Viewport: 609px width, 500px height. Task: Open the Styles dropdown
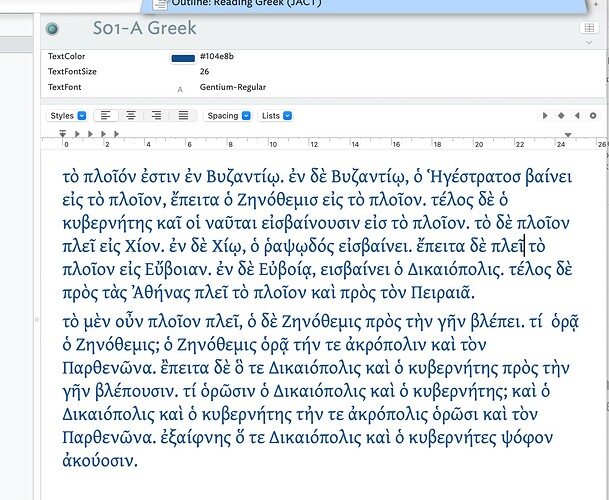[x=67, y=116]
